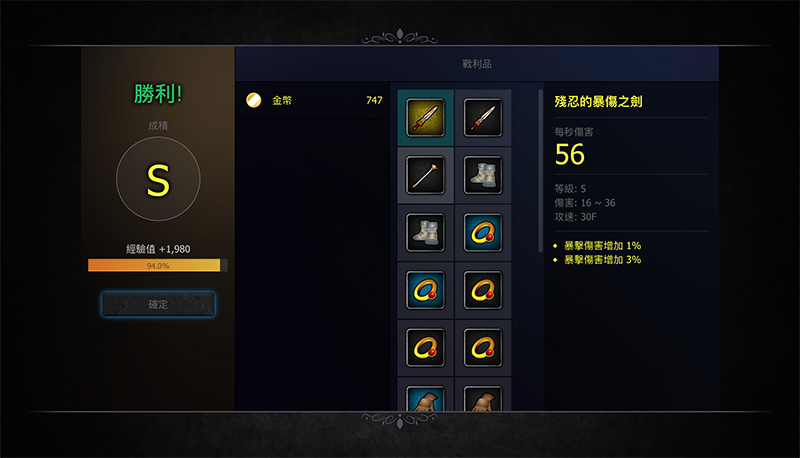This screenshot has height=458, width=800.
Task: Click the loot list vertical scrollbar
Action: click(540, 171)
